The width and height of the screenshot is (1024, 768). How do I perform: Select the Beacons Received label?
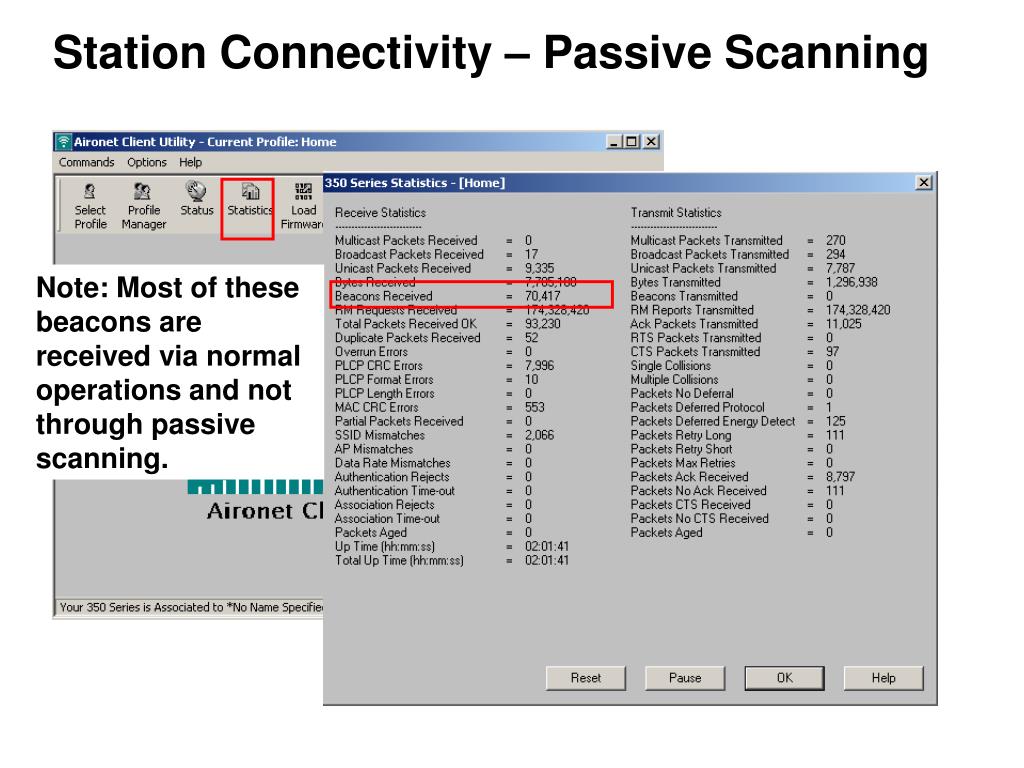click(383, 296)
